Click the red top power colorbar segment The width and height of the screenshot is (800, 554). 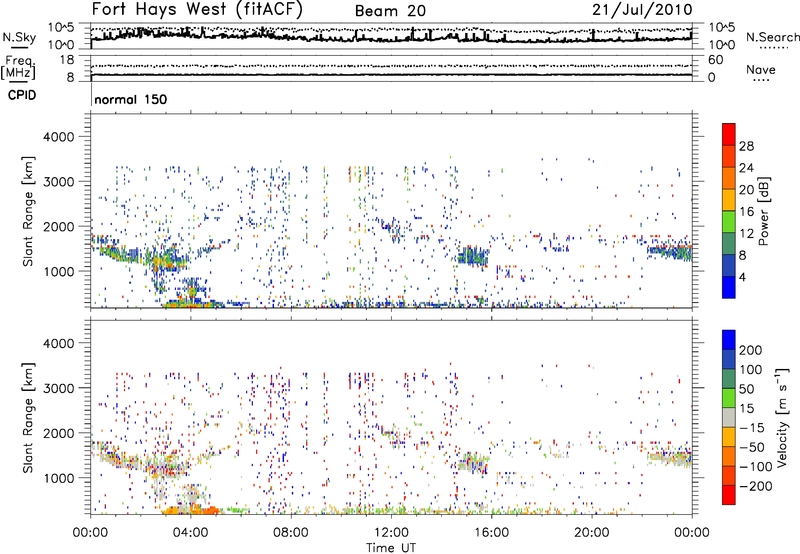pyautogui.click(x=729, y=134)
